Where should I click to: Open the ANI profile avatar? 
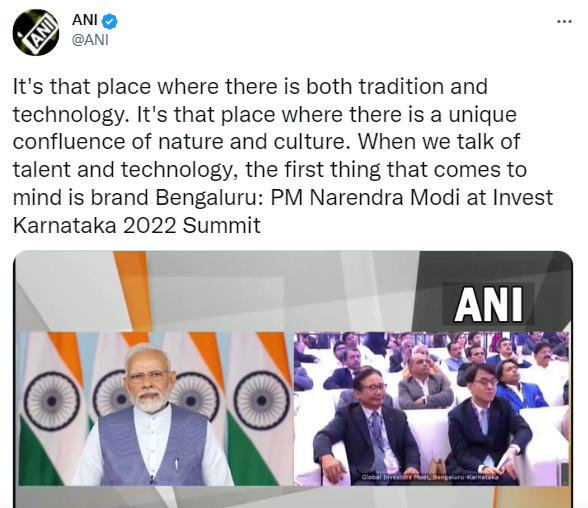point(36,32)
